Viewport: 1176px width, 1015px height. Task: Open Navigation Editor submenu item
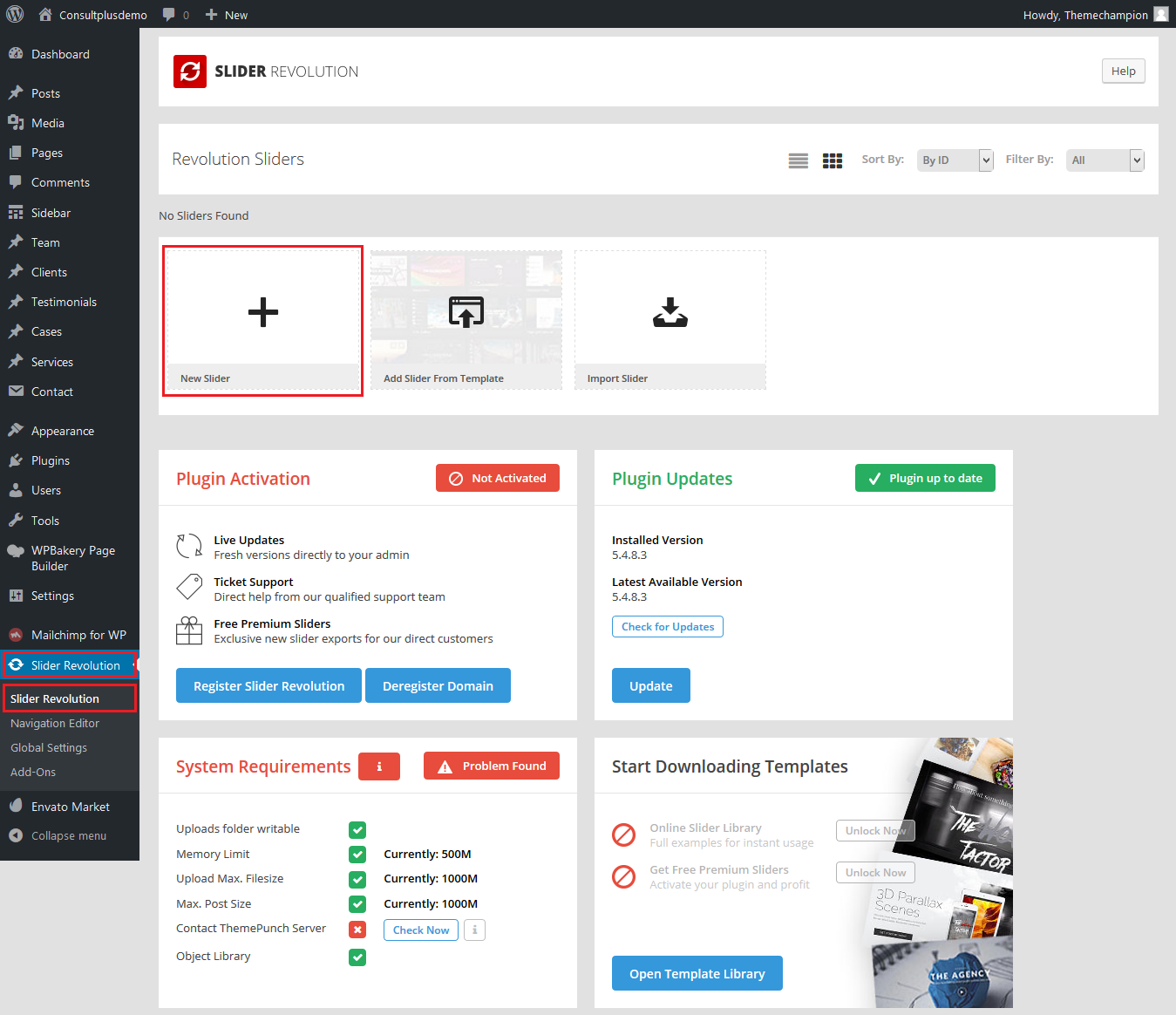tap(55, 723)
